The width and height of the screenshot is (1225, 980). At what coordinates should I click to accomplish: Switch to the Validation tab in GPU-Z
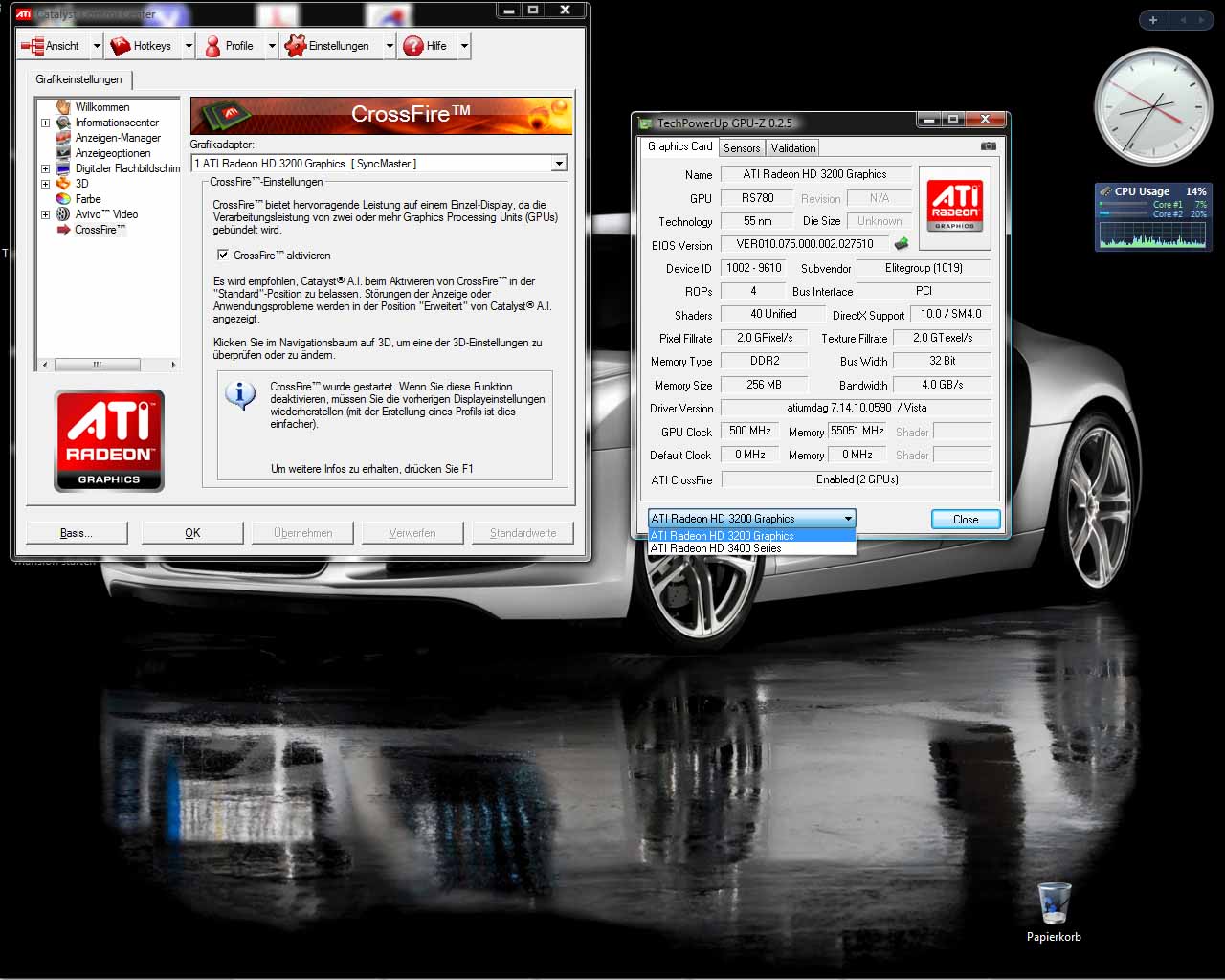[793, 148]
